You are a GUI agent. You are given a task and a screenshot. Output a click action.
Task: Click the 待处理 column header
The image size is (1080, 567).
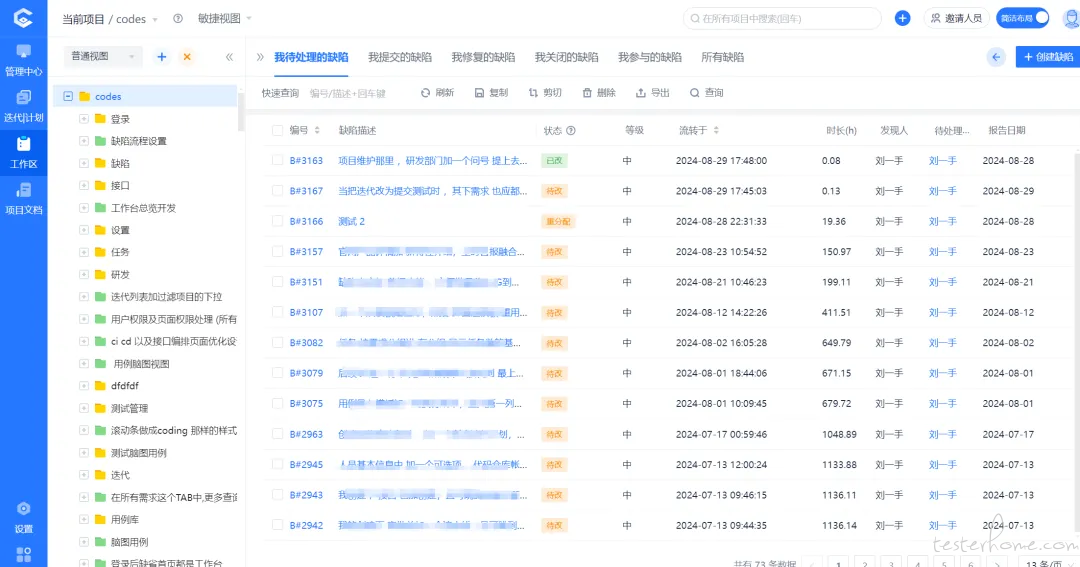pyautogui.click(x=951, y=130)
